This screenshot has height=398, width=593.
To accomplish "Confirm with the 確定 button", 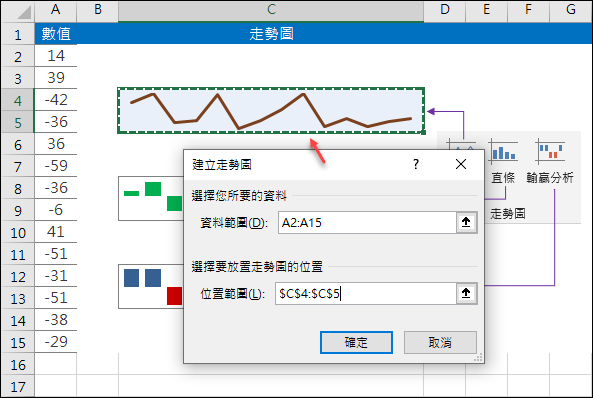I will [356, 342].
